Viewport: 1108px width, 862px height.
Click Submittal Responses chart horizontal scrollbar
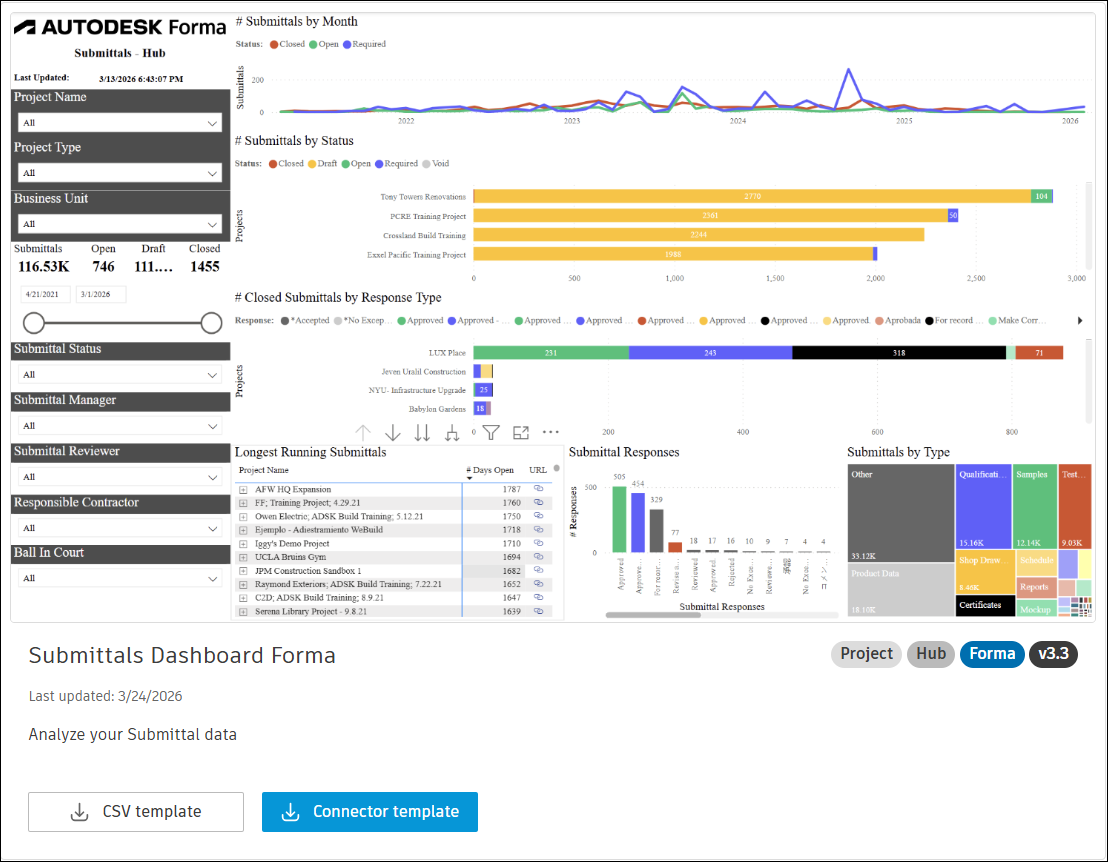point(653,615)
